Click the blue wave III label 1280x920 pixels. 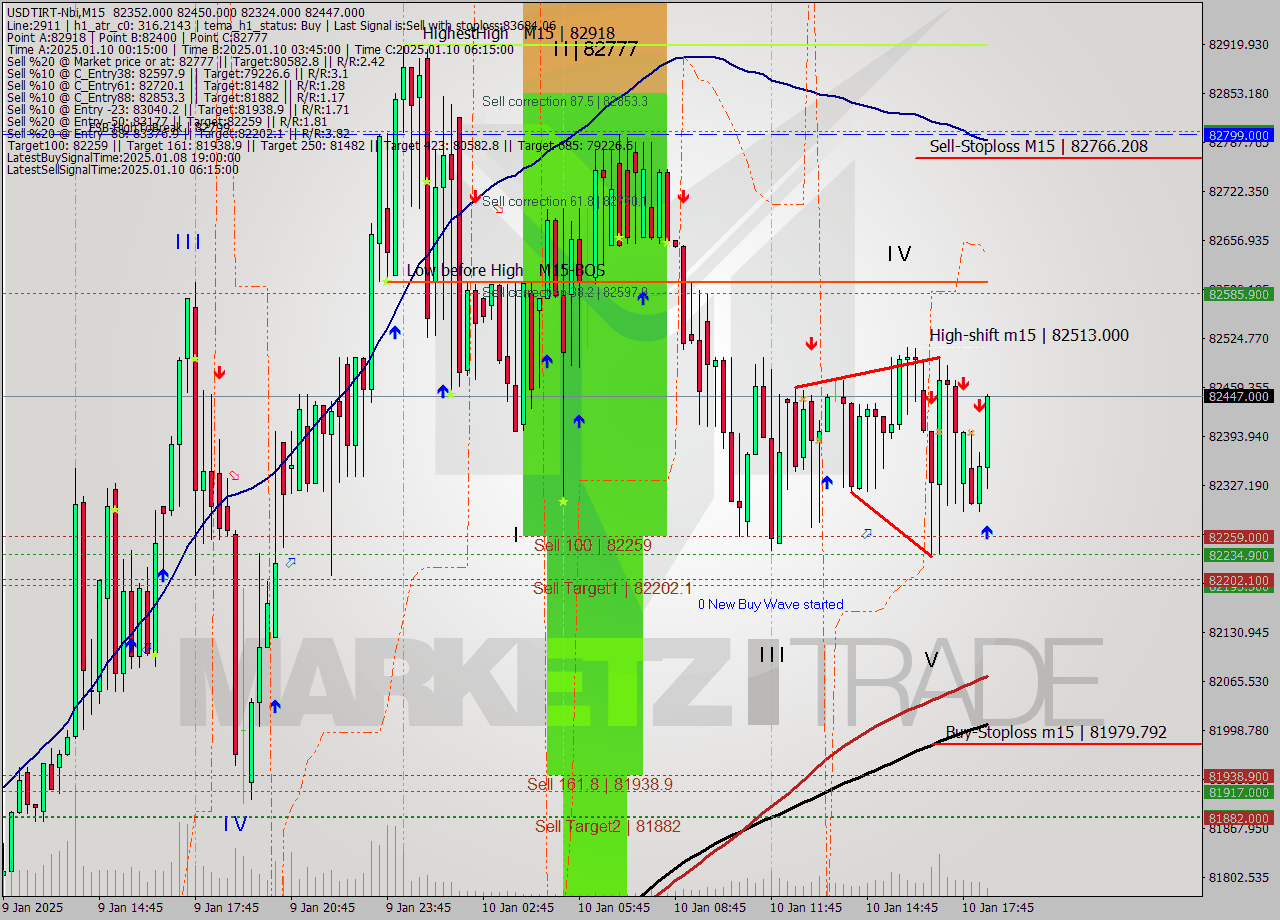[187, 242]
